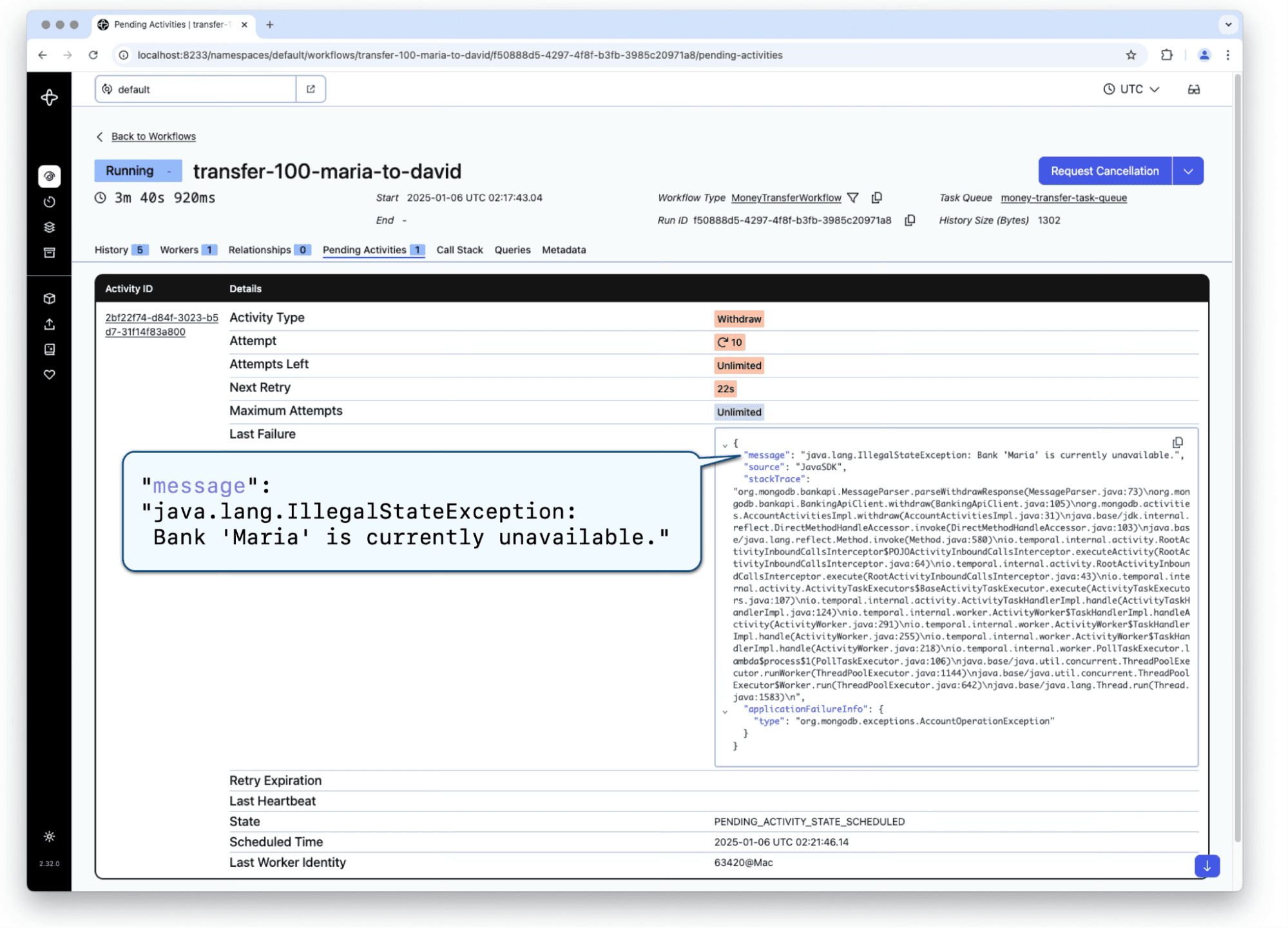Copy the Run ID to clipboard

(910, 220)
